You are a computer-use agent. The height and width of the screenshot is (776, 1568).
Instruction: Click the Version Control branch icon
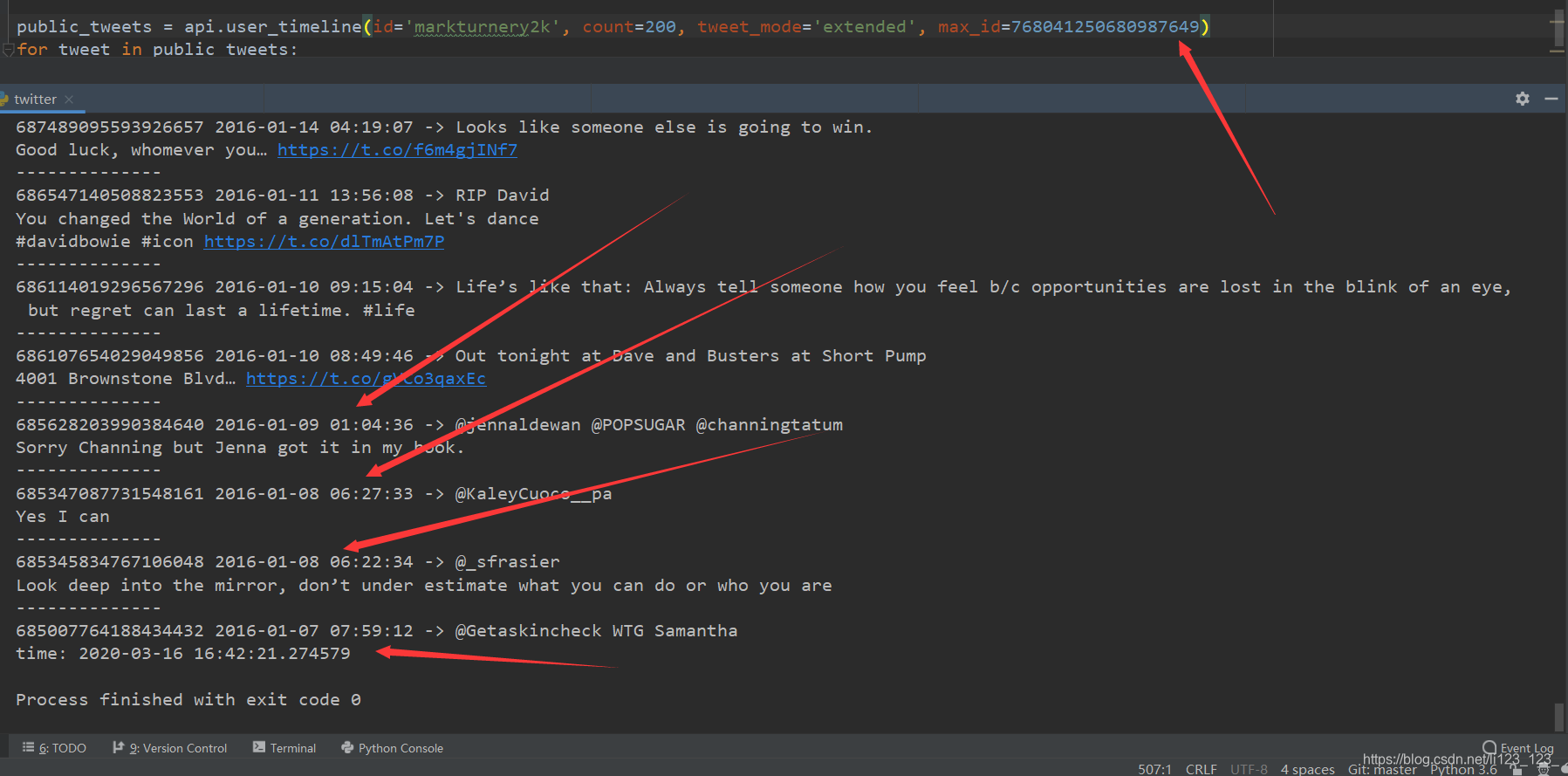pyautogui.click(x=118, y=747)
